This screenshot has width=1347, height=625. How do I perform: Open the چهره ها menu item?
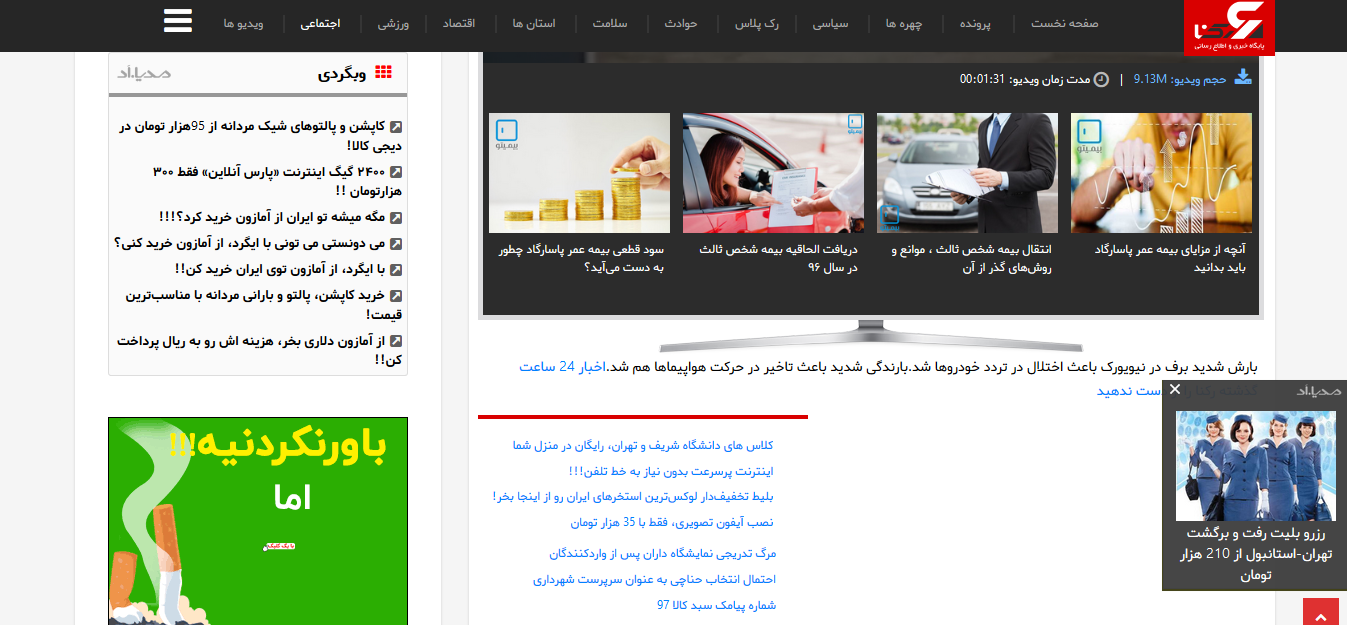904,23
